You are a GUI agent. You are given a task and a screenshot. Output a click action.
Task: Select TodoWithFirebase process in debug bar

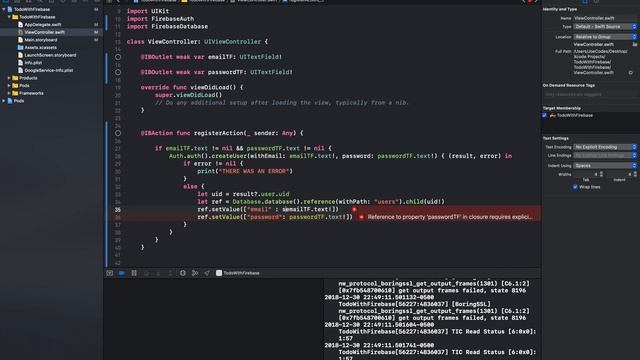[x=238, y=273]
